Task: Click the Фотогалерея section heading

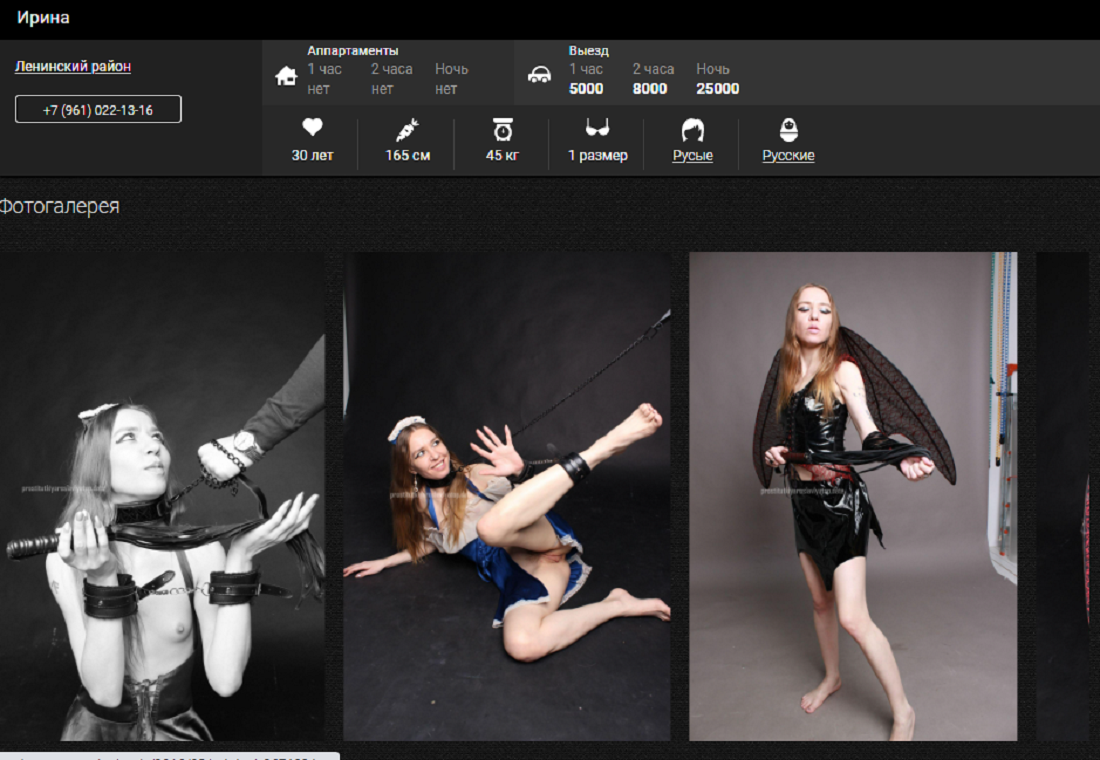Action: pyautogui.click(x=58, y=207)
